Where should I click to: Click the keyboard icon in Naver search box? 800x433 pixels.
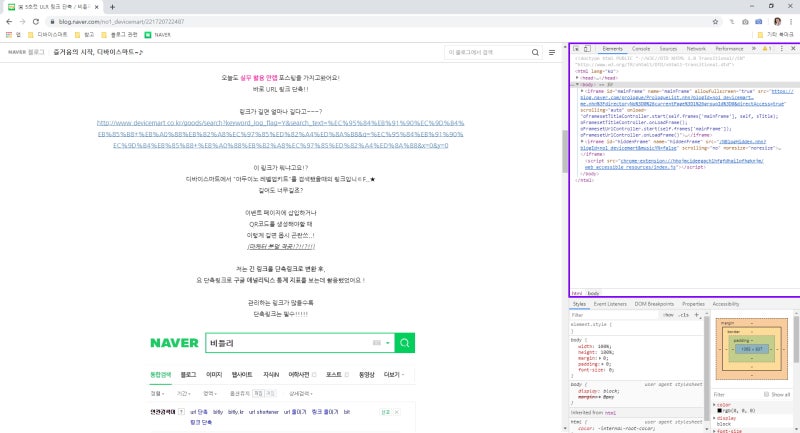377,343
